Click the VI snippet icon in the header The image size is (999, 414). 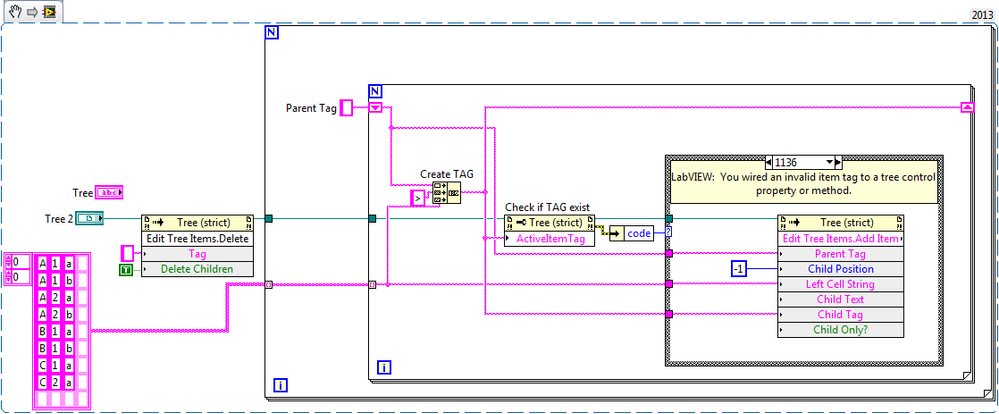coord(48,11)
